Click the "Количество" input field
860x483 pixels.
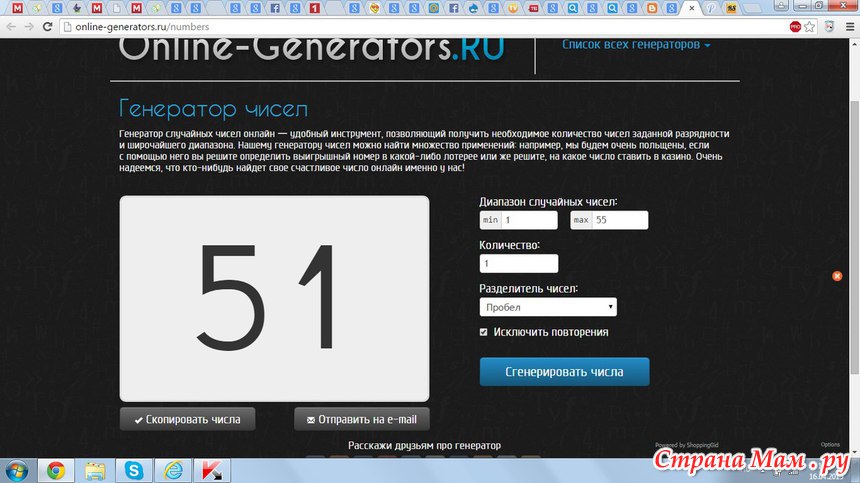519,264
